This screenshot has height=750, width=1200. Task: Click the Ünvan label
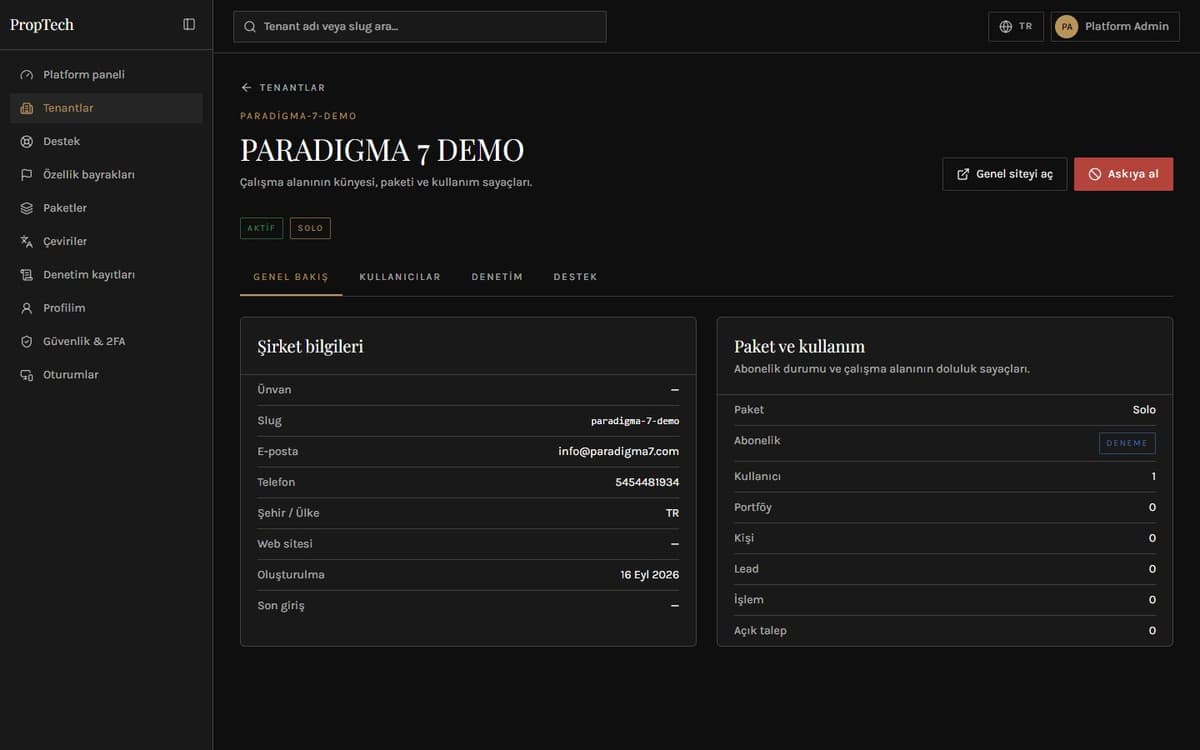[x=274, y=390]
